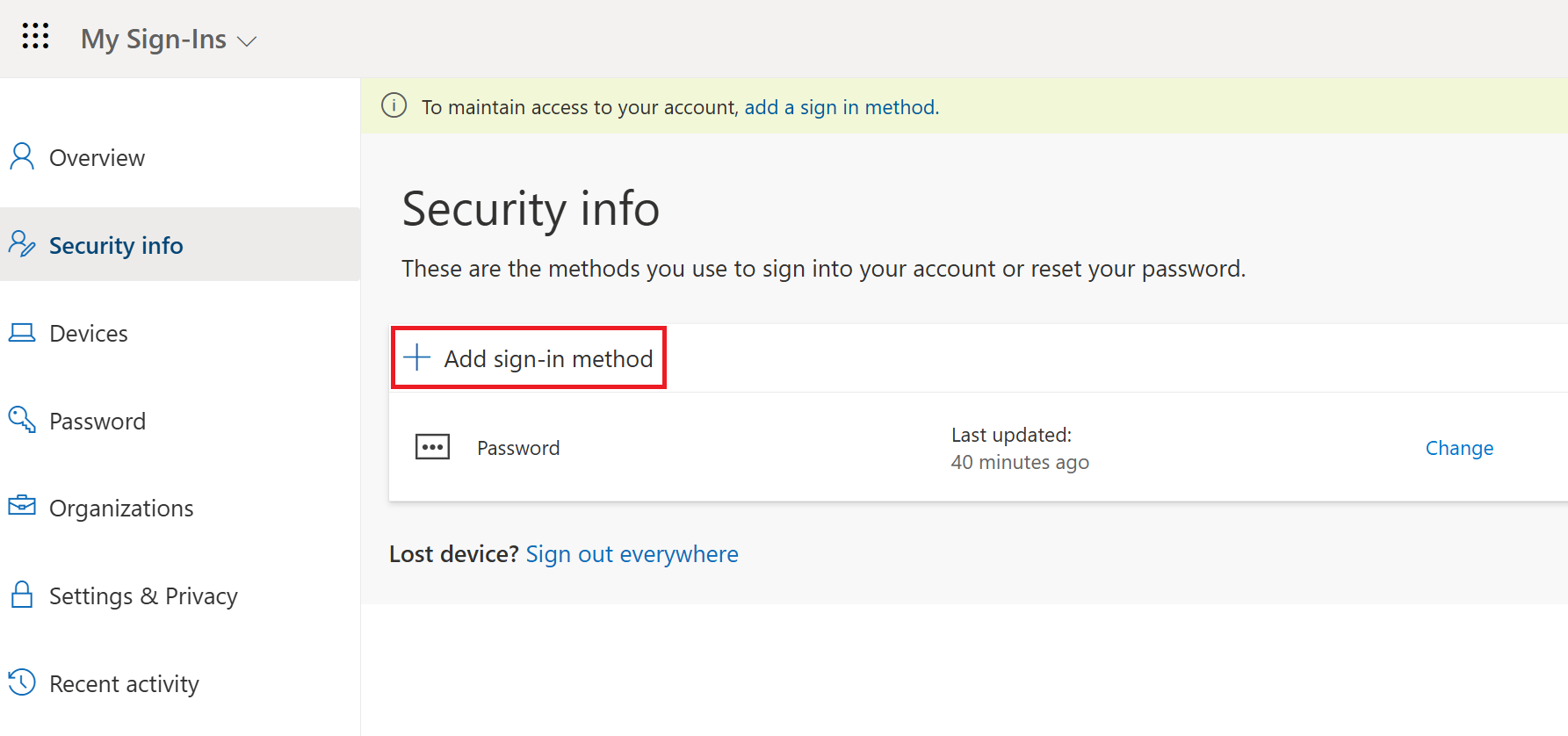View Recent activity page
1568x736 pixels.
coord(124,684)
